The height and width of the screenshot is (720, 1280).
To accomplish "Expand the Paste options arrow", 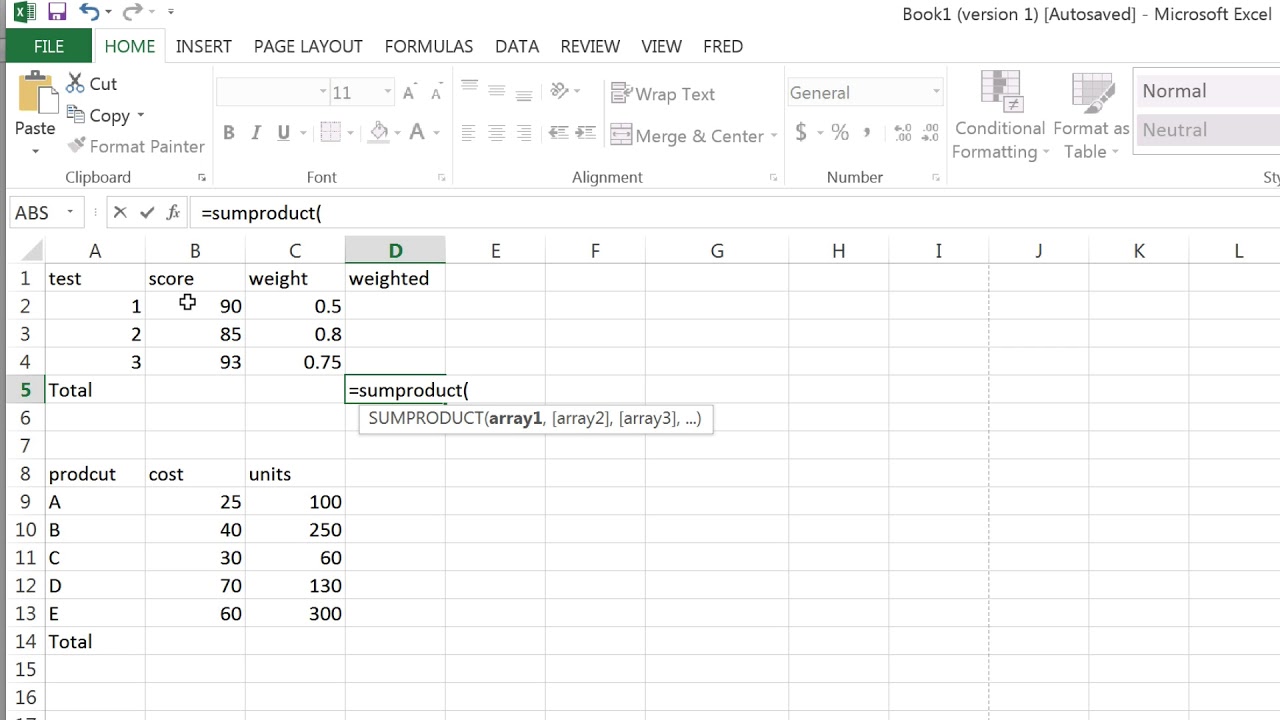I will 36,151.
